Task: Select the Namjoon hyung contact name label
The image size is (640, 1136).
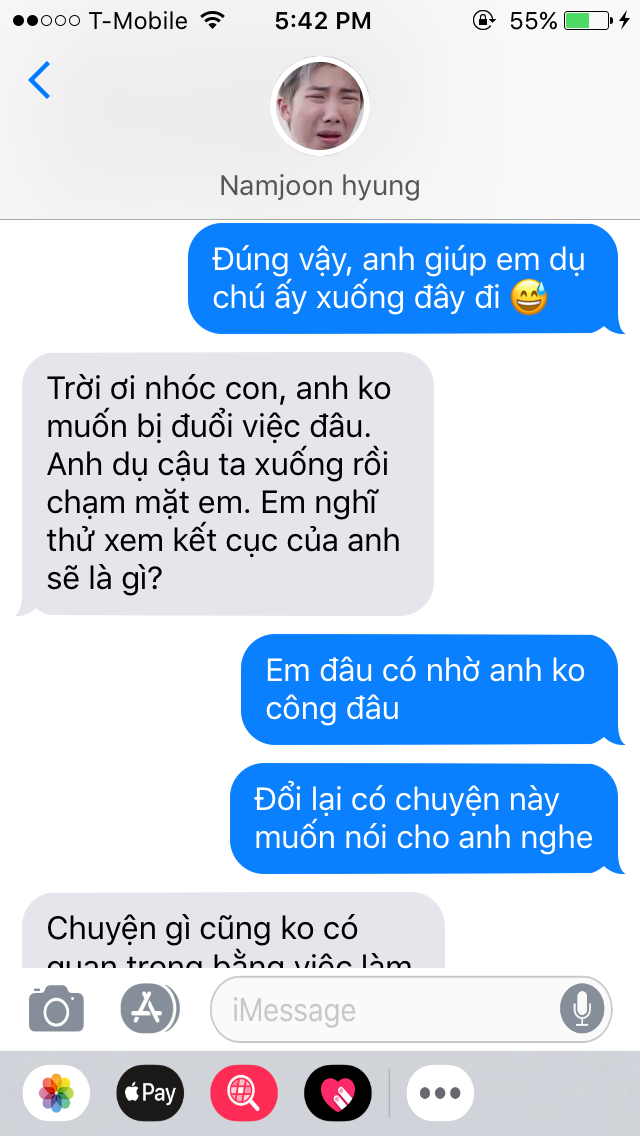Action: (320, 185)
